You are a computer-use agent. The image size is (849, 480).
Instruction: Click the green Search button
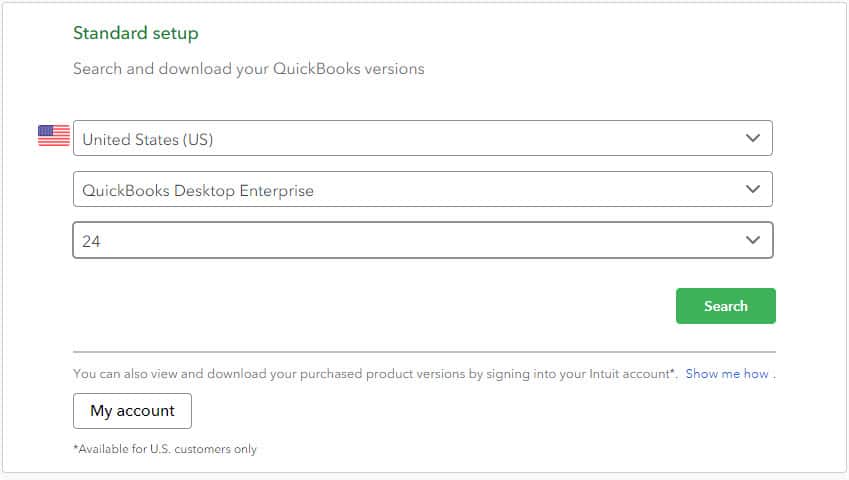(x=726, y=306)
